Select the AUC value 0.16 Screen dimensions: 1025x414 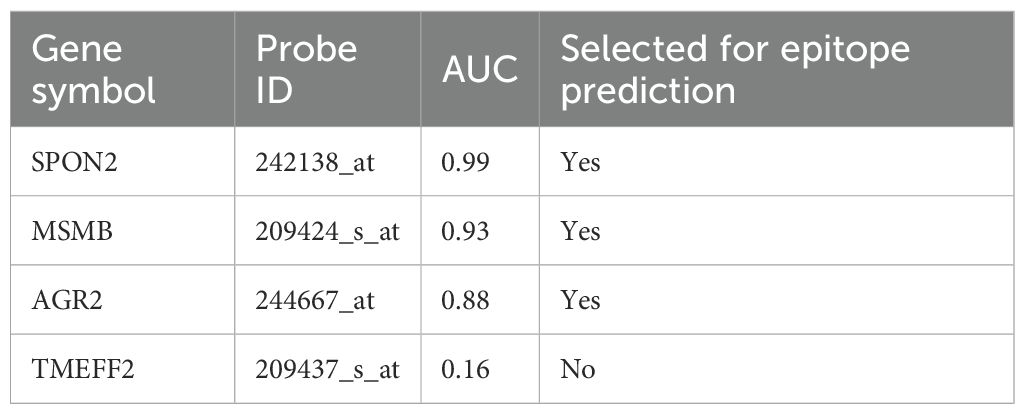465,370
